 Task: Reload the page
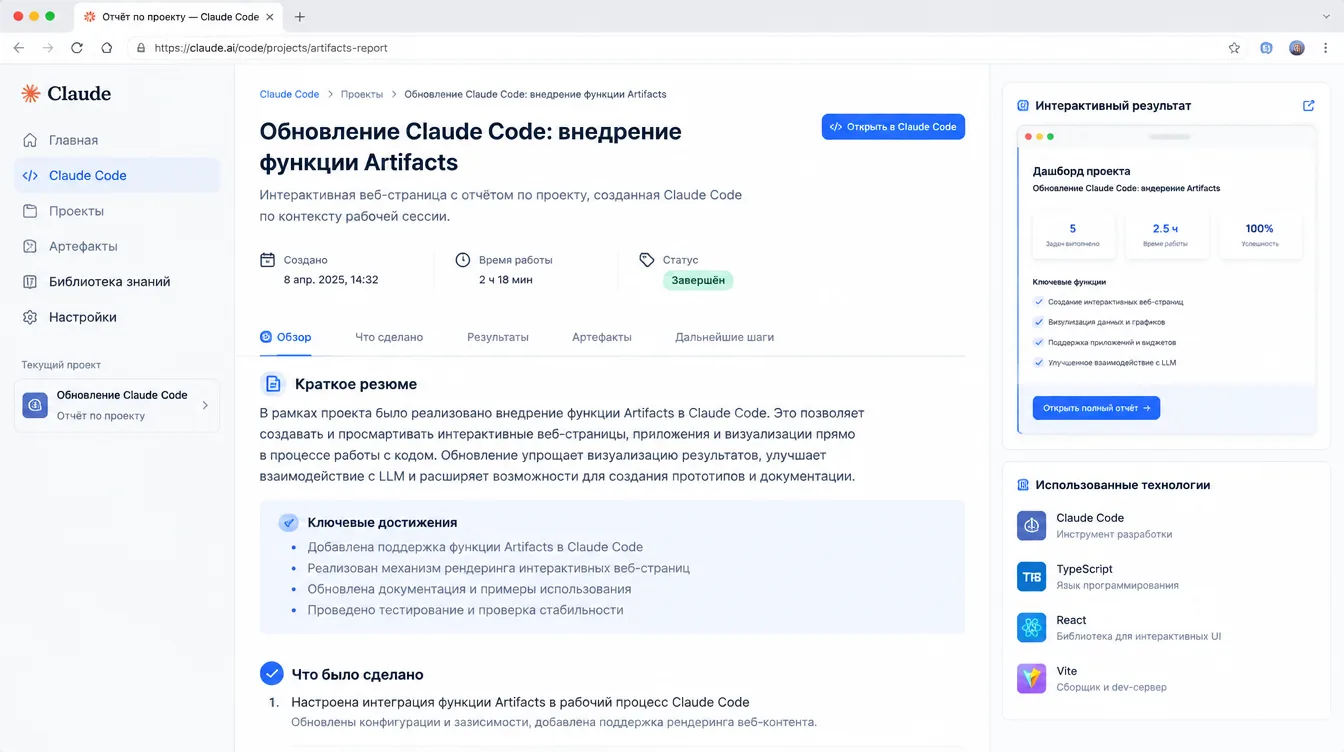point(77,47)
